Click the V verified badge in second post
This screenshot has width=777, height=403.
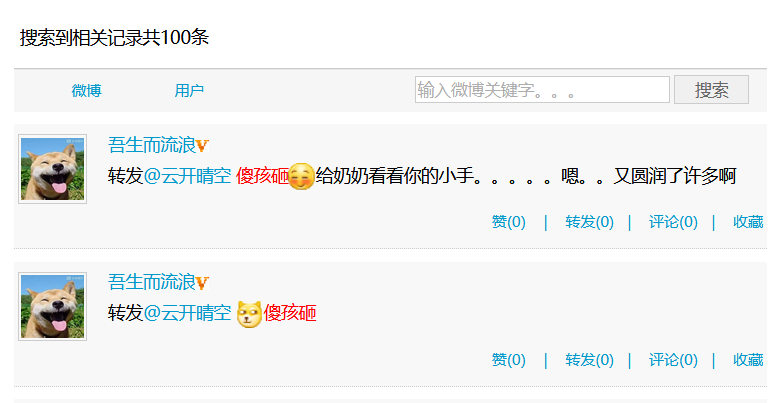click(x=202, y=283)
